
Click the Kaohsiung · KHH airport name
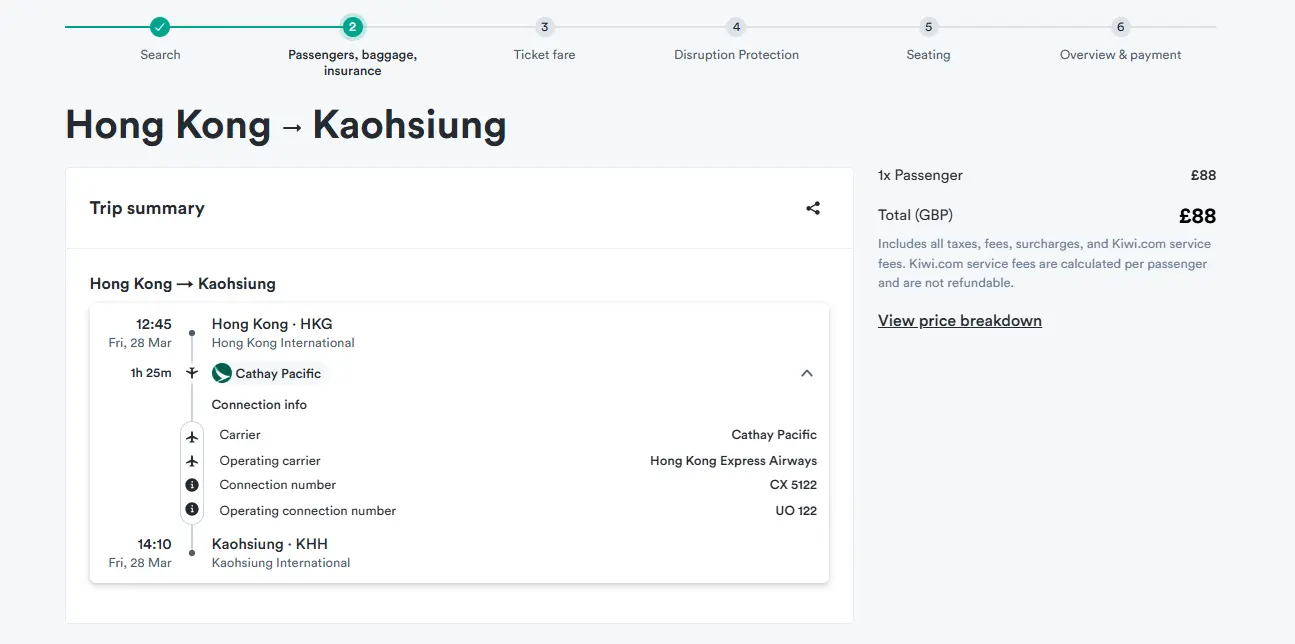tap(270, 544)
